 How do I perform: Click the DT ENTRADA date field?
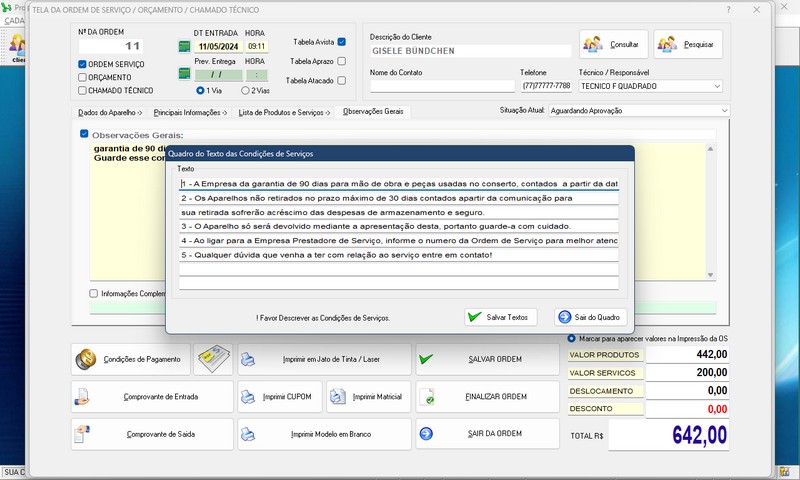218,47
